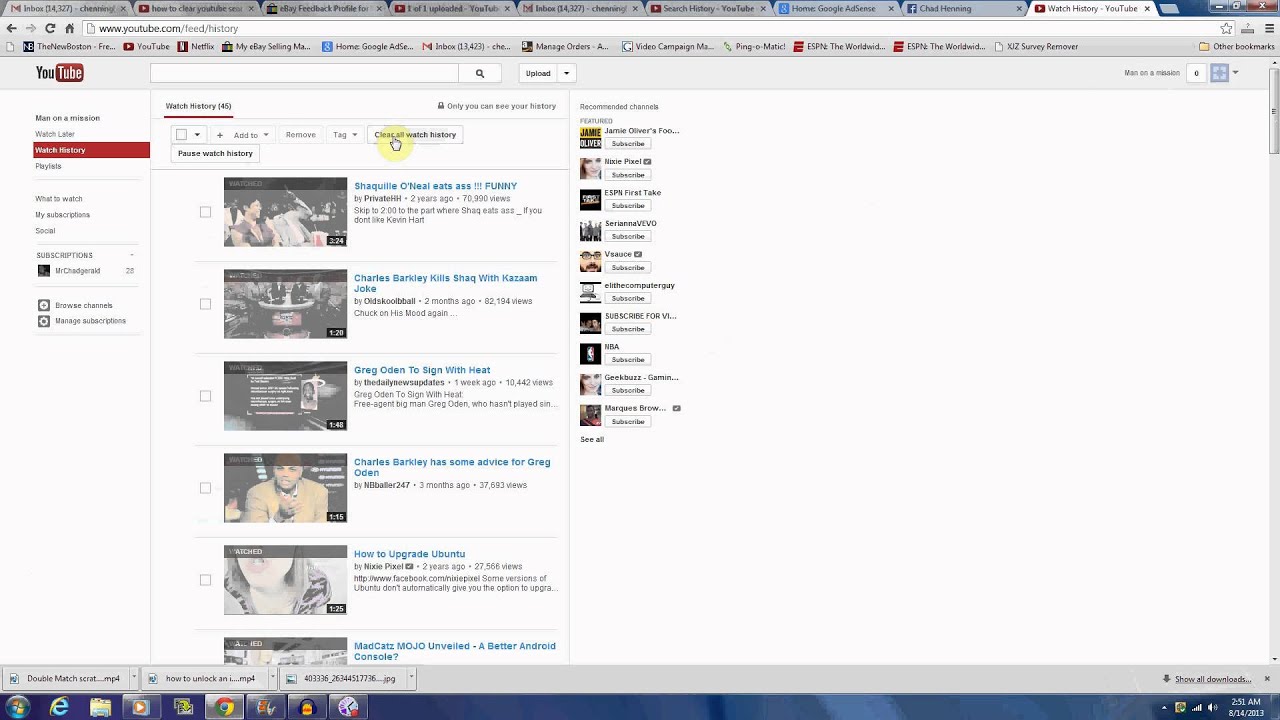Subscribe to ESPN First Take
Screen dimensions: 1280x720
[628, 206]
